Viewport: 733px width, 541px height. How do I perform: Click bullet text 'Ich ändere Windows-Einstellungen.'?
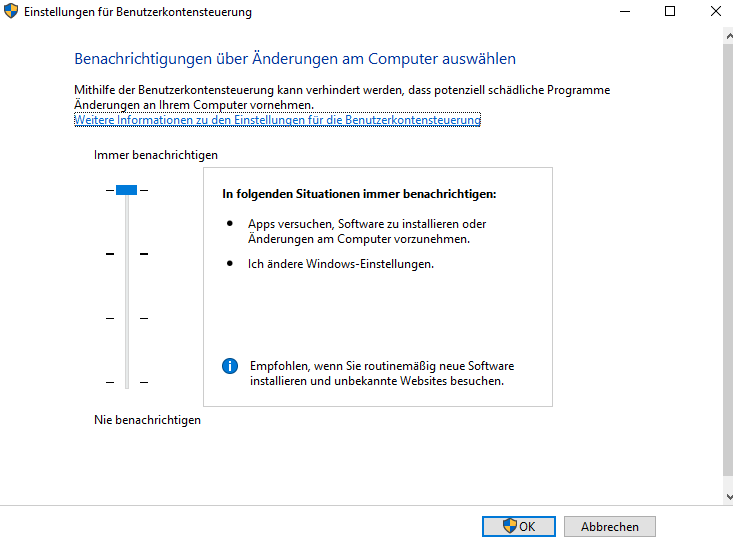341,264
